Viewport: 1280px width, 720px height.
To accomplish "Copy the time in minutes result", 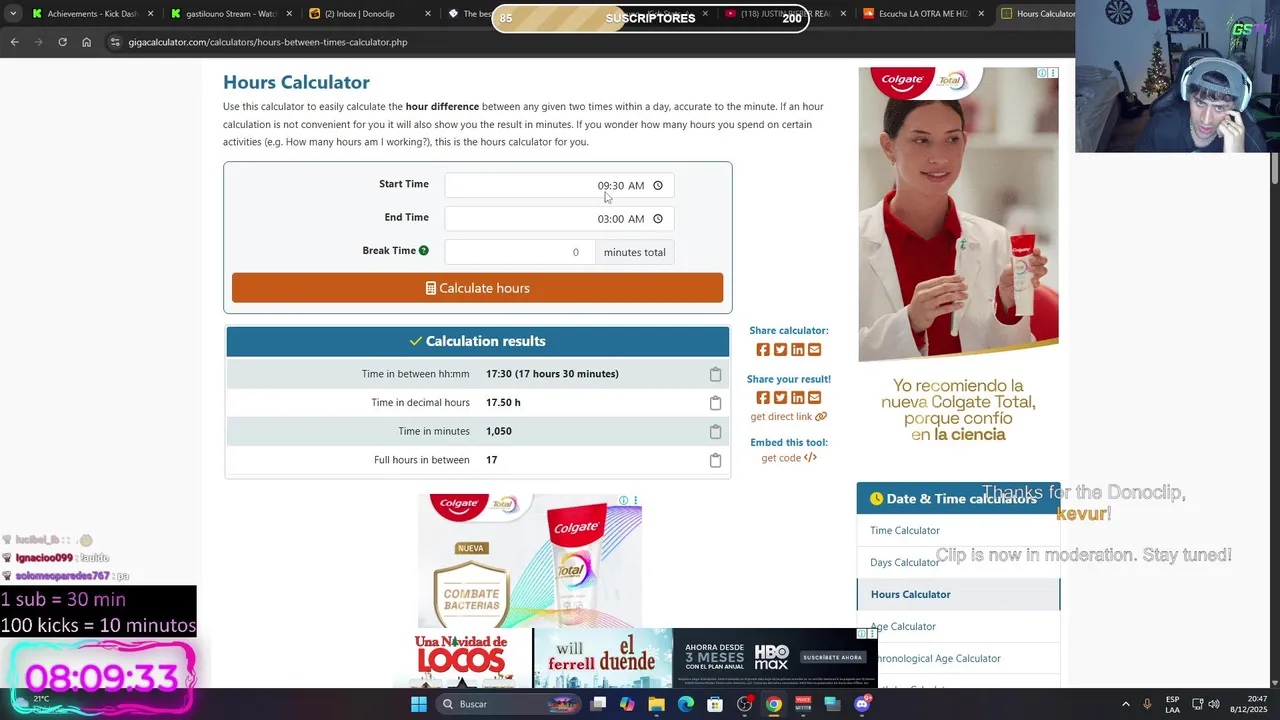I will click(715, 432).
